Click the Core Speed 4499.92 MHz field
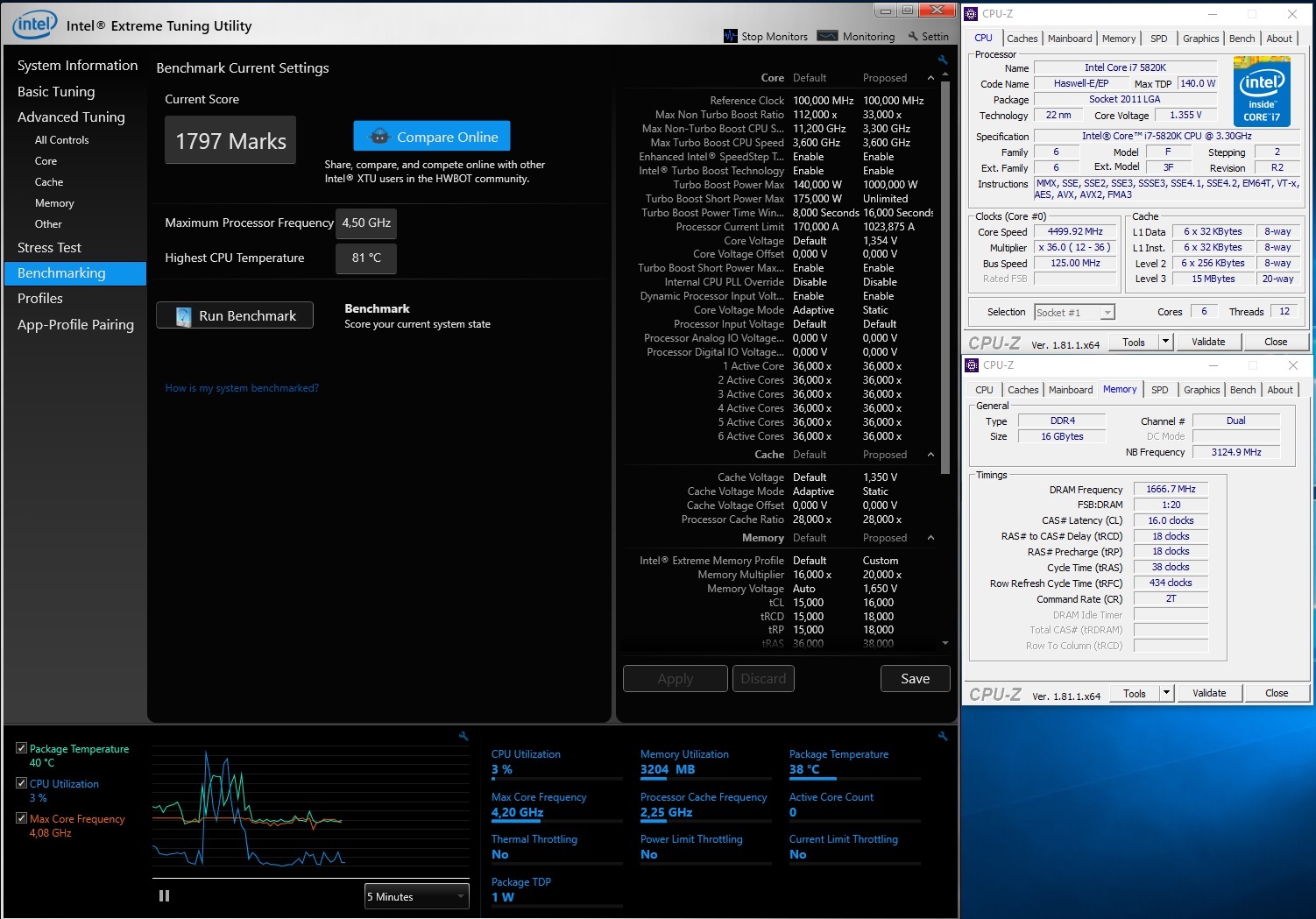Image resolution: width=1316 pixels, height=919 pixels. coord(1075,232)
